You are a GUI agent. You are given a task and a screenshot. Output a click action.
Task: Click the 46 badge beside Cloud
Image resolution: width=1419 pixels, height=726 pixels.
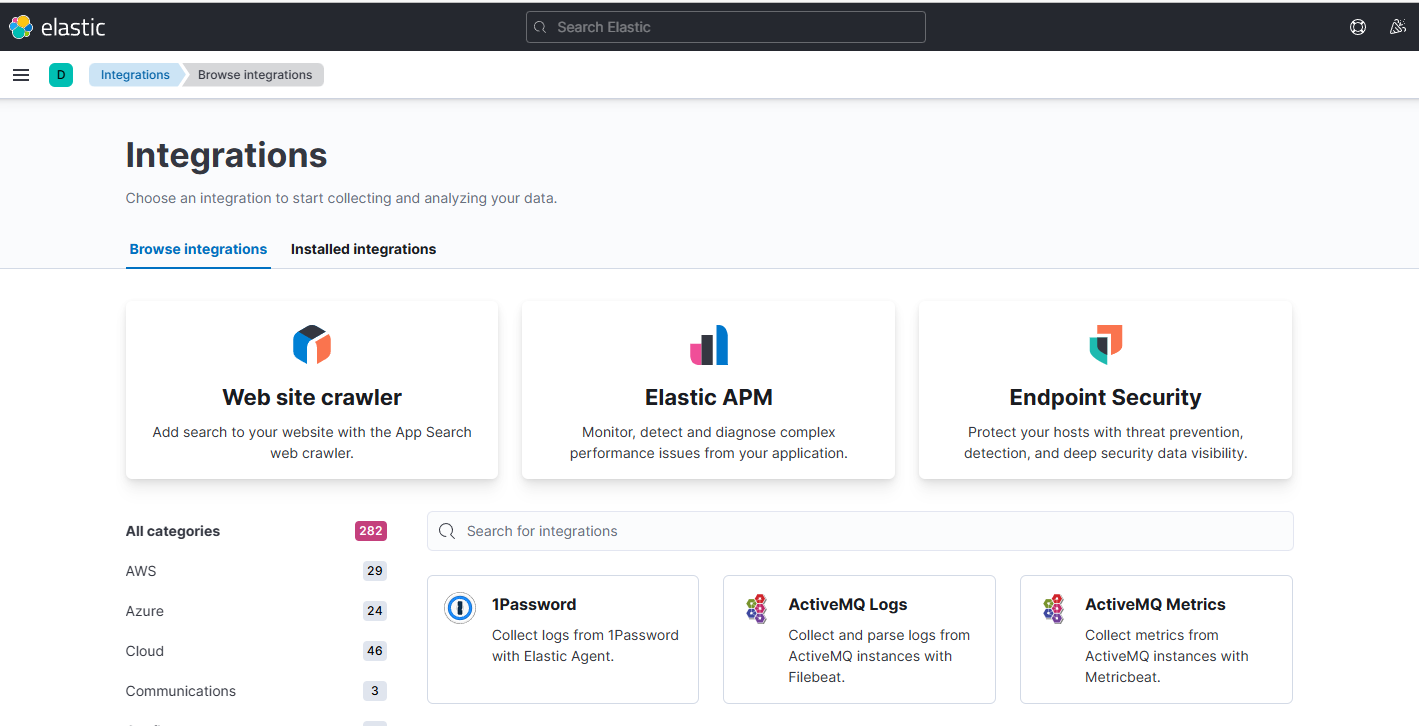click(x=375, y=651)
